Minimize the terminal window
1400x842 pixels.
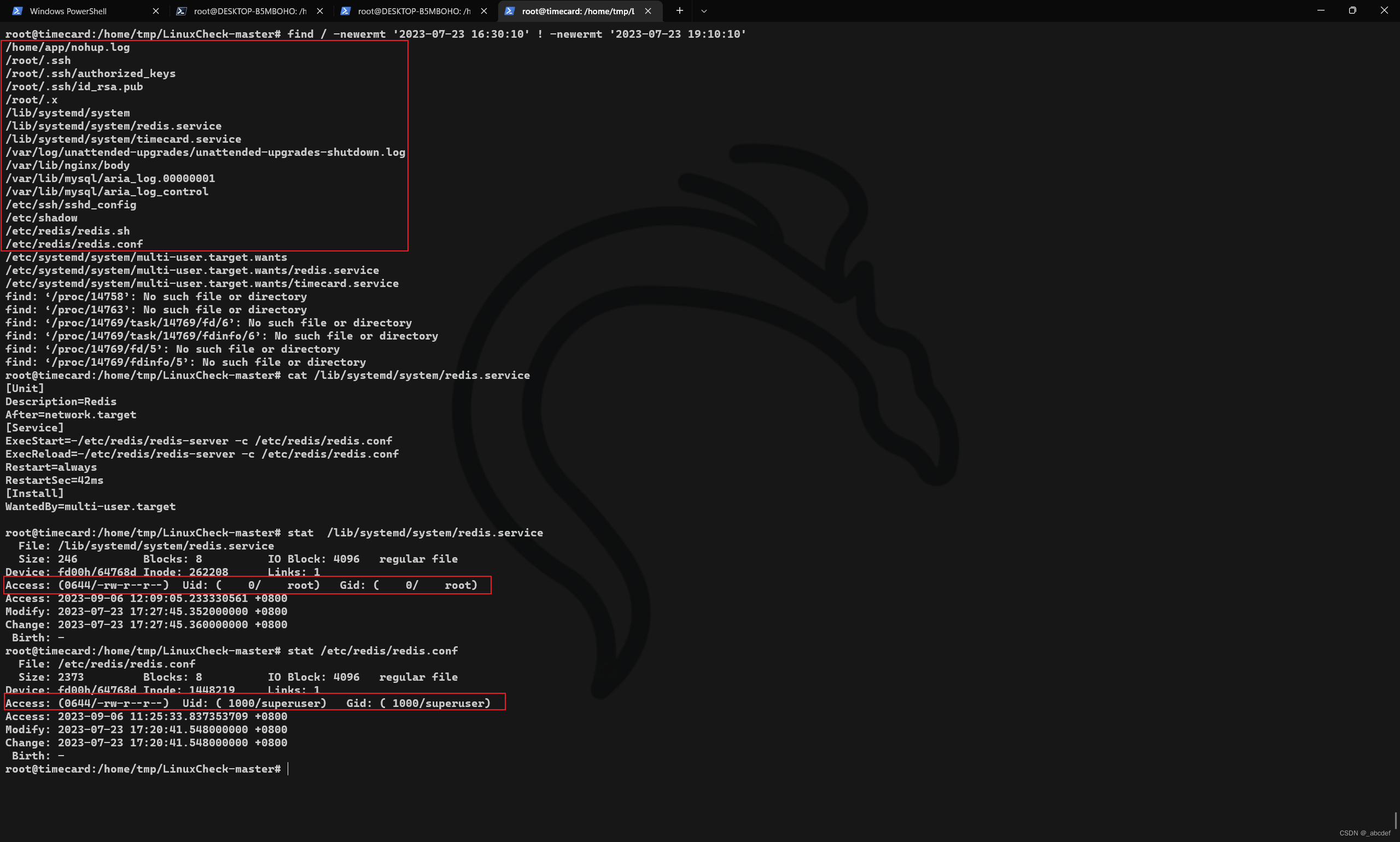[x=1321, y=10]
